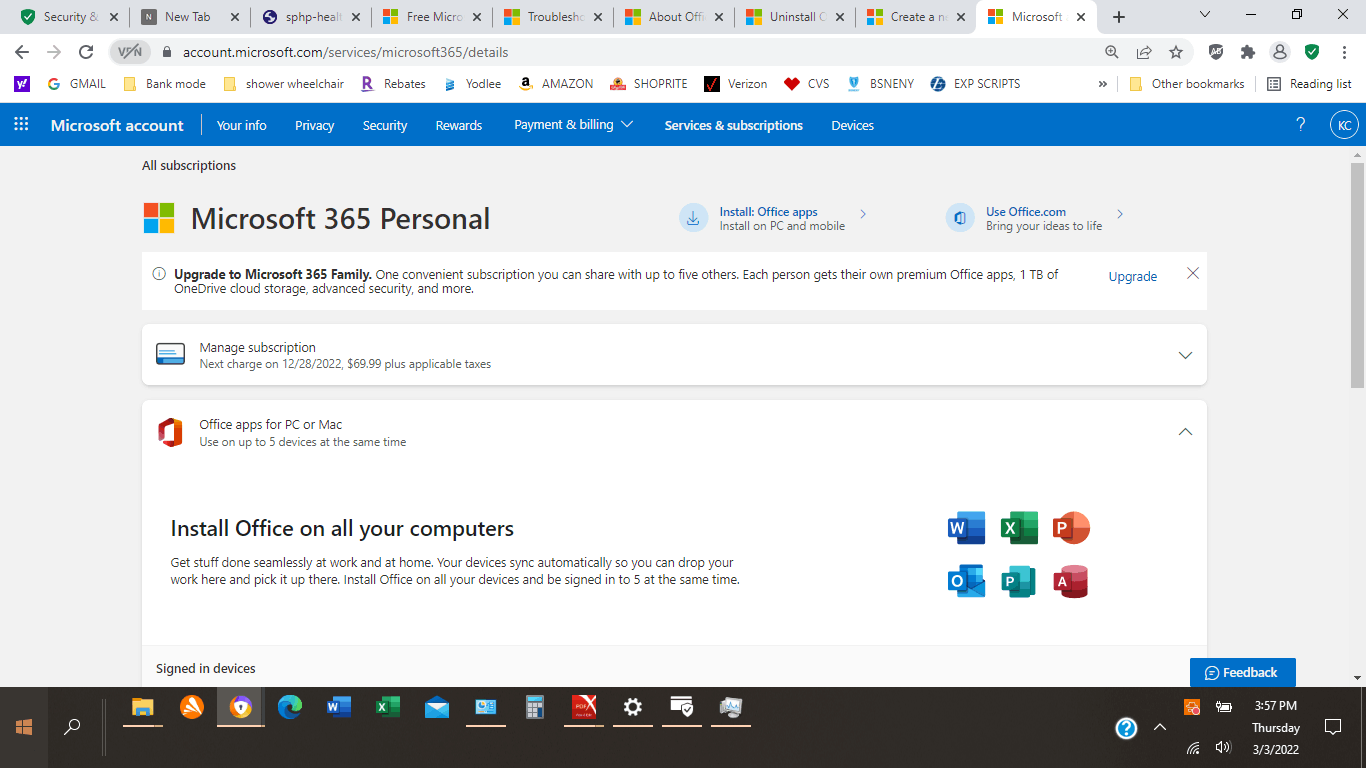The image size is (1366, 768).
Task: Bookmark this page with star icon
Action: point(1176,52)
